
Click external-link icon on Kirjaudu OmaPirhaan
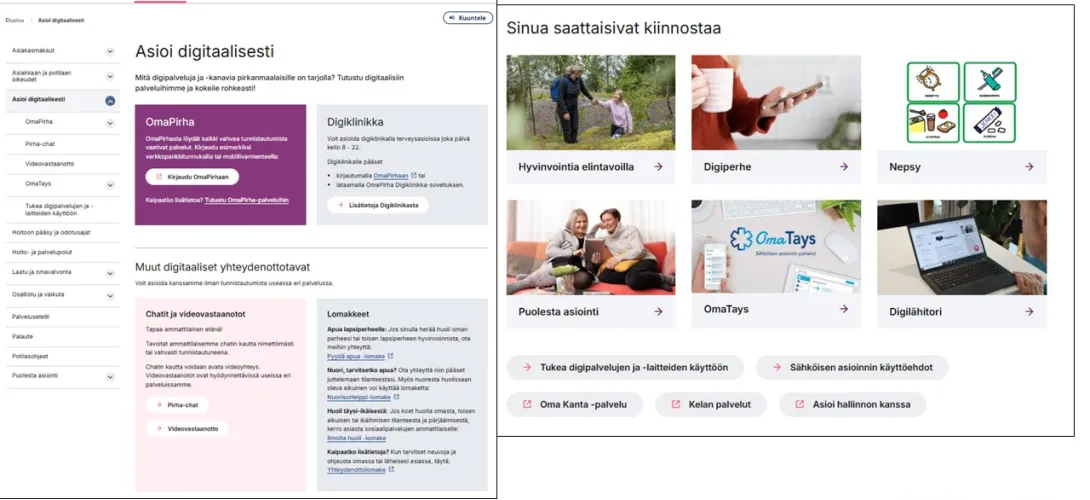coord(158,177)
